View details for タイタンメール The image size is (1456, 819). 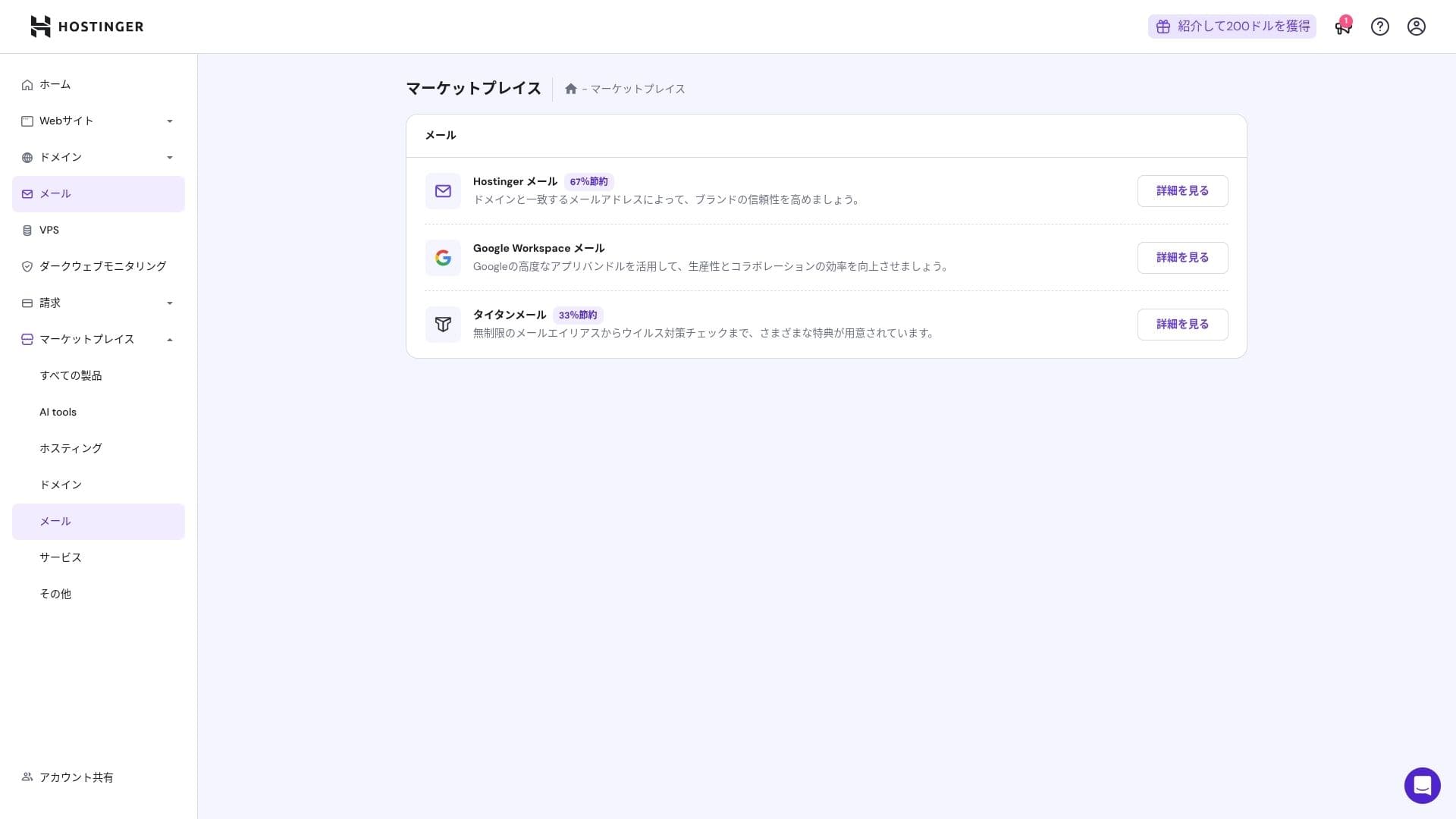1182,325
